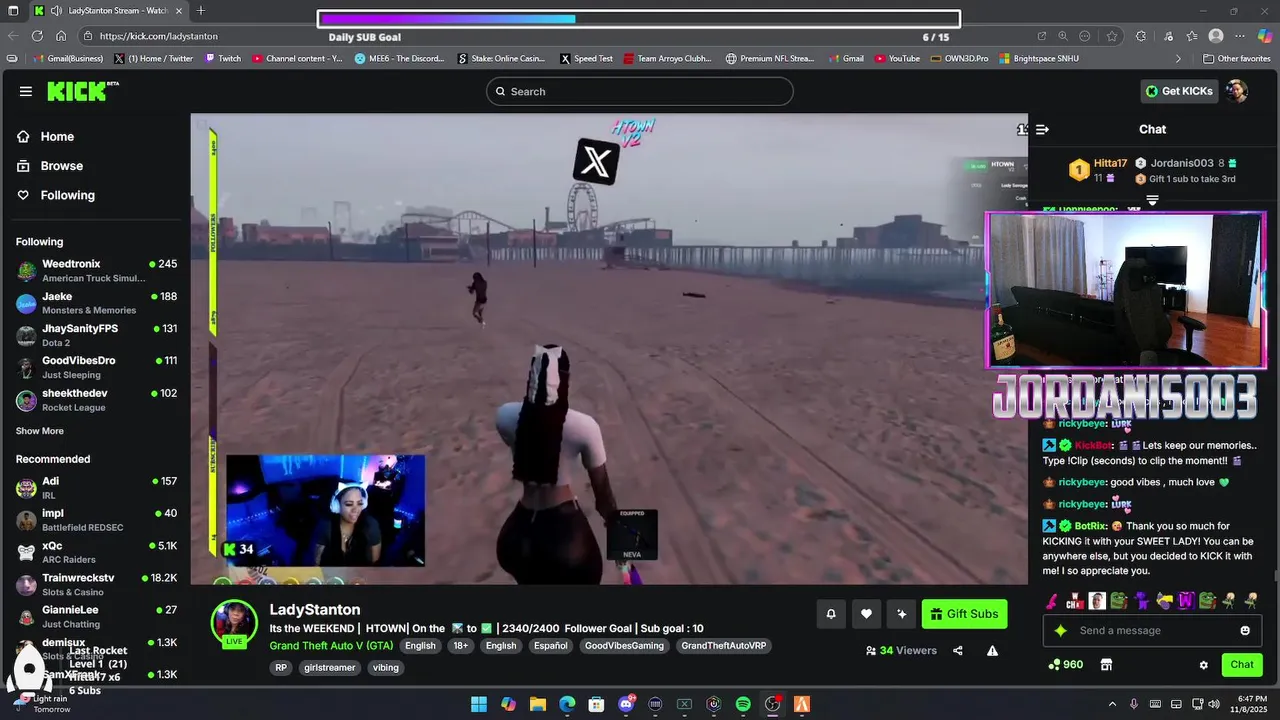1280x720 pixels.
Task: Open JhaySanityFPS channel in Following
Action: pyautogui.click(x=96, y=335)
